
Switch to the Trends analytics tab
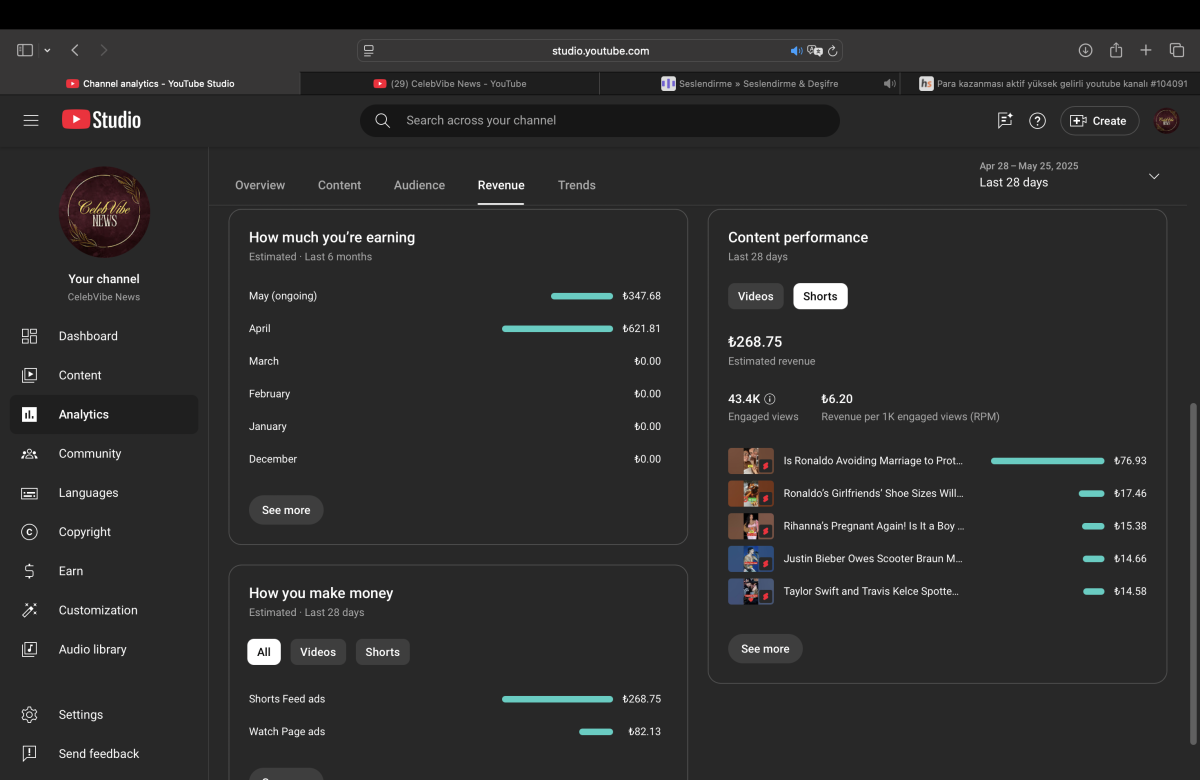pyautogui.click(x=577, y=185)
